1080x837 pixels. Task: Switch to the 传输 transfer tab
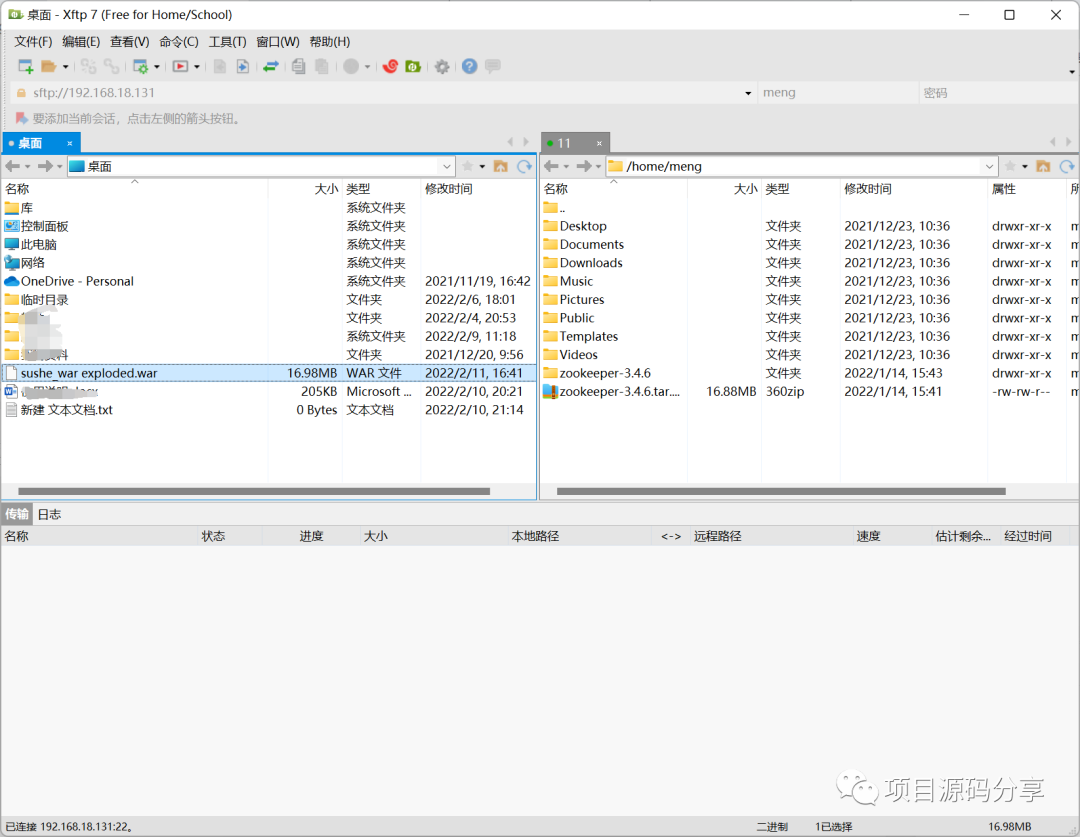[17, 514]
